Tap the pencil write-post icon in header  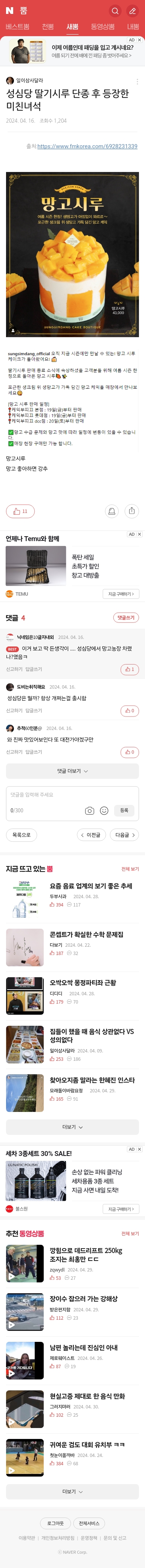coord(132,11)
